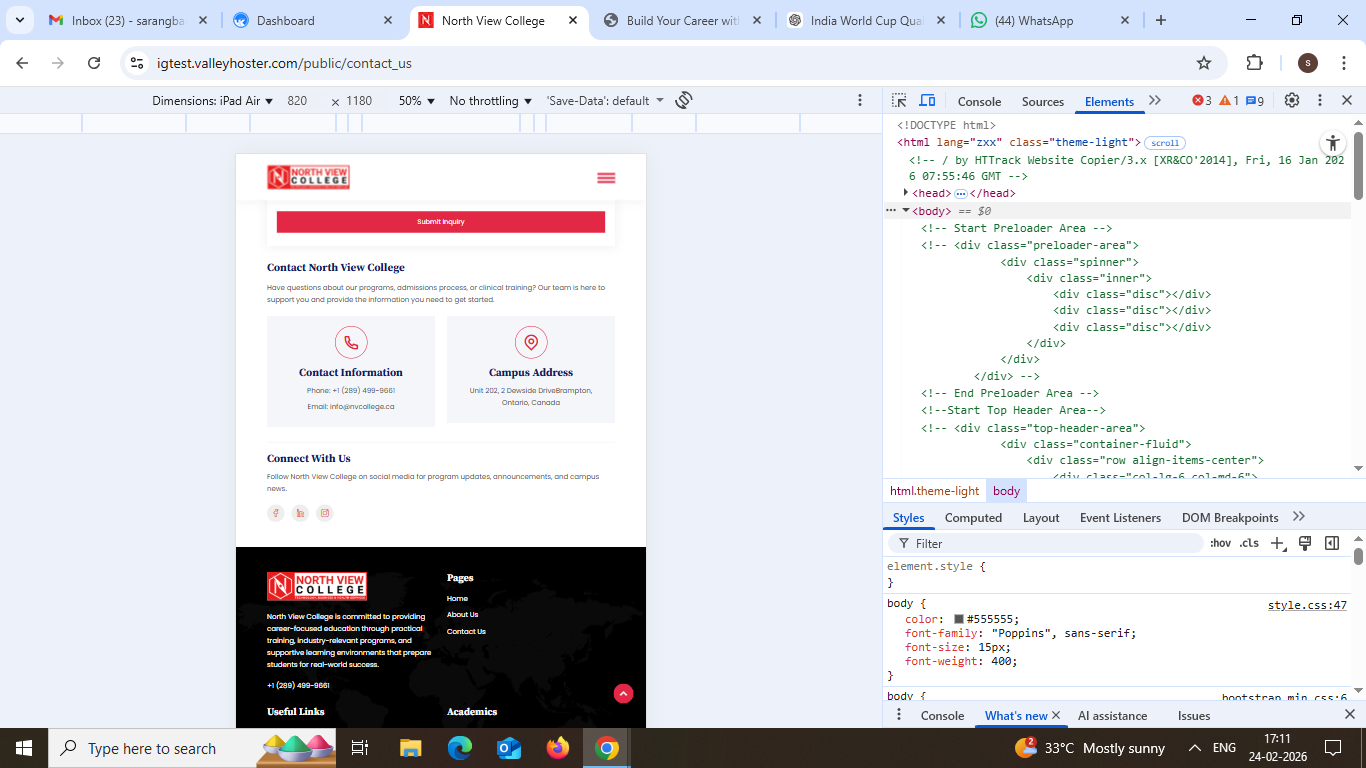1366x768 pixels.
Task: Open the Issues drawer tab
Action: 1194,715
